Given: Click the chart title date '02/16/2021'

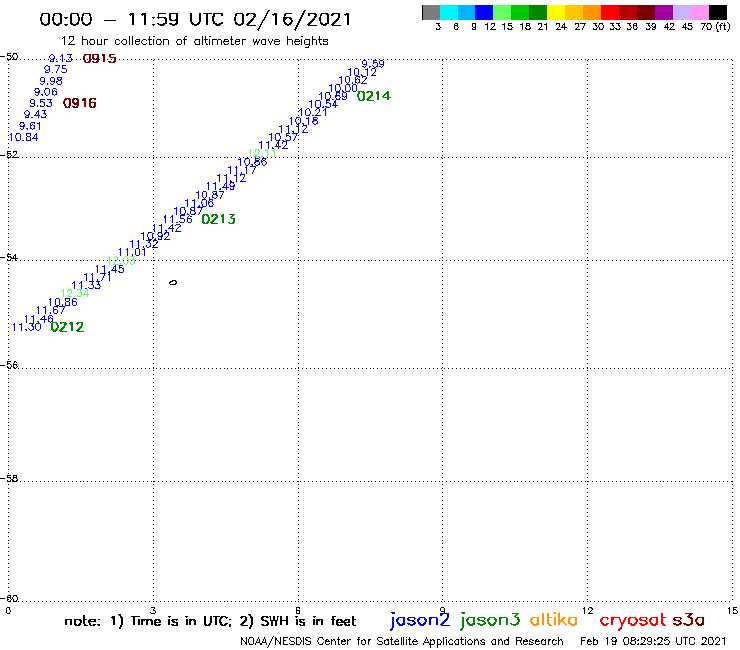Looking at the screenshot, I should tap(293, 20).
